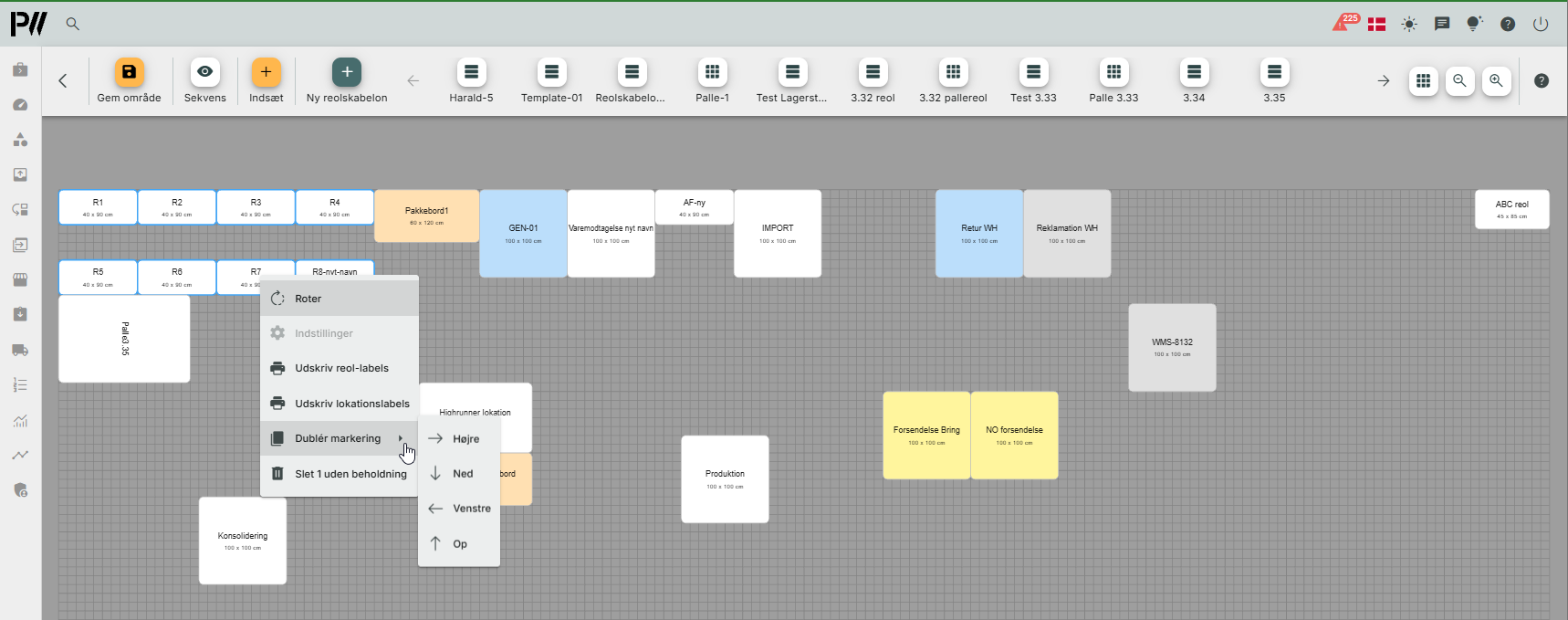The height and width of the screenshot is (620, 1568).
Task: Select the R4 shelf block
Action: [x=335, y=207]
